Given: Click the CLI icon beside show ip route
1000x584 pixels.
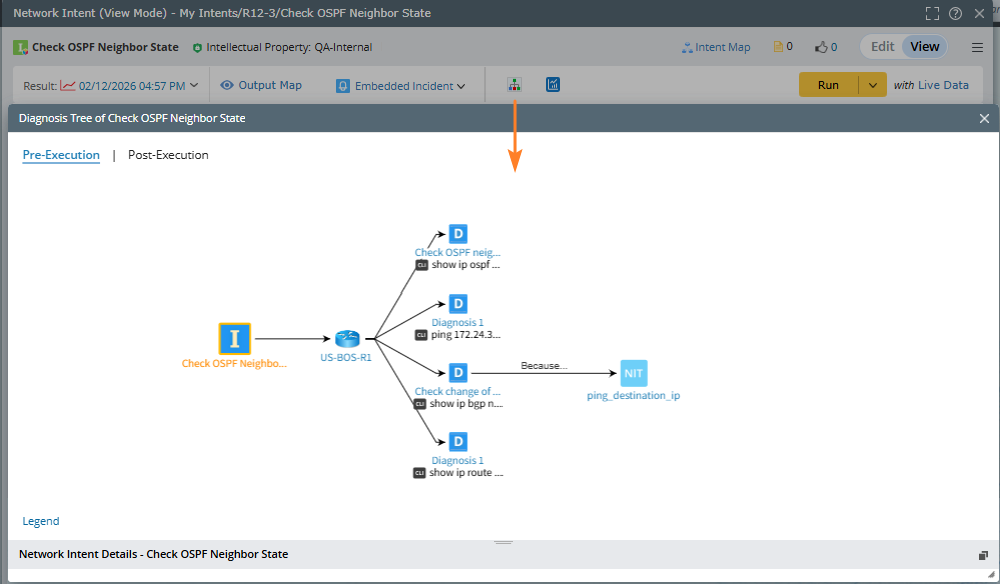Looking at the screenshot, I should pyautogui.click(x=419, y=473).
